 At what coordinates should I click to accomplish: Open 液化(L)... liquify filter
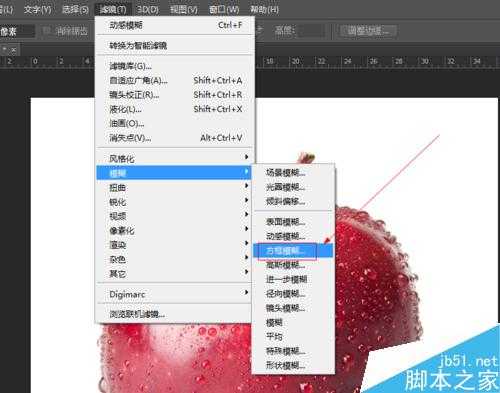tap(175, 109)
